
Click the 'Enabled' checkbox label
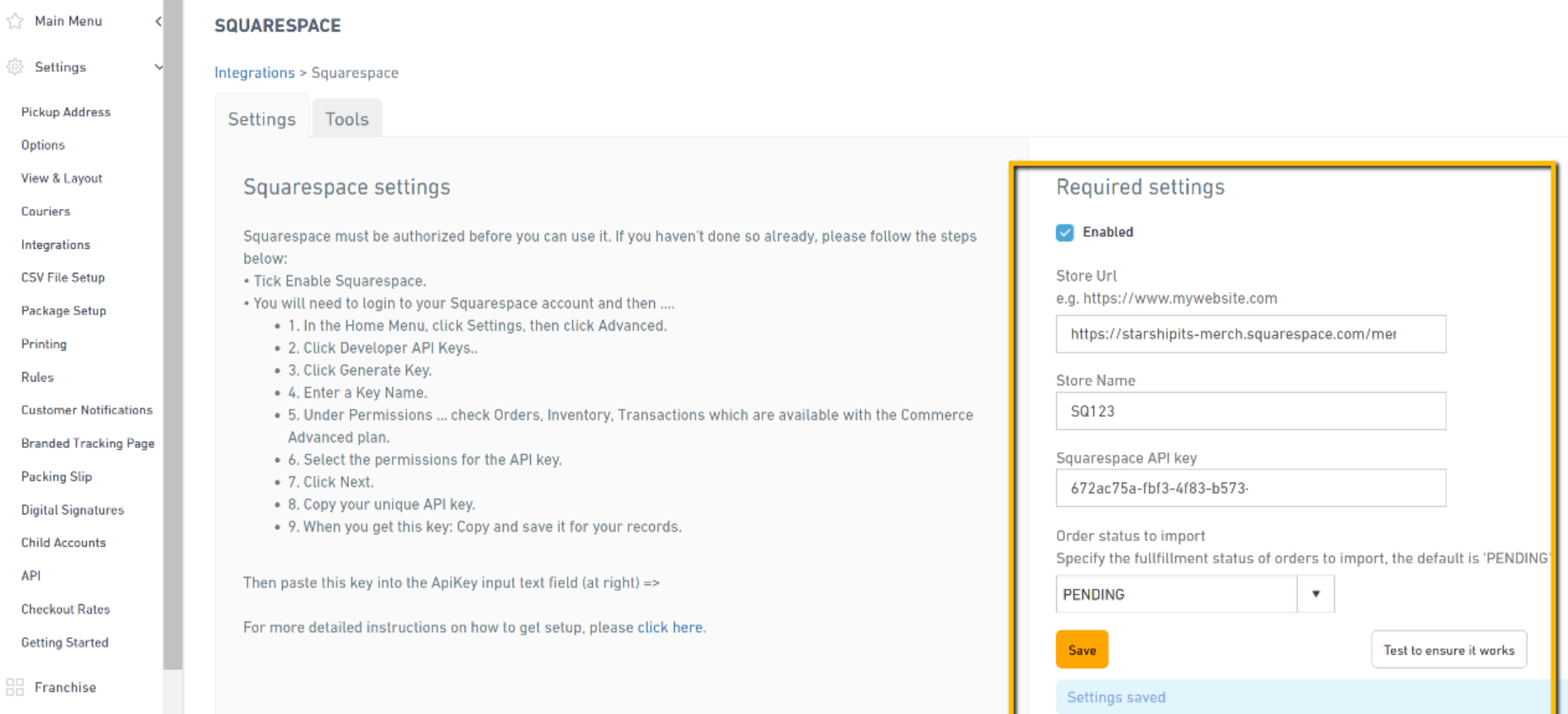point(1108,232)
